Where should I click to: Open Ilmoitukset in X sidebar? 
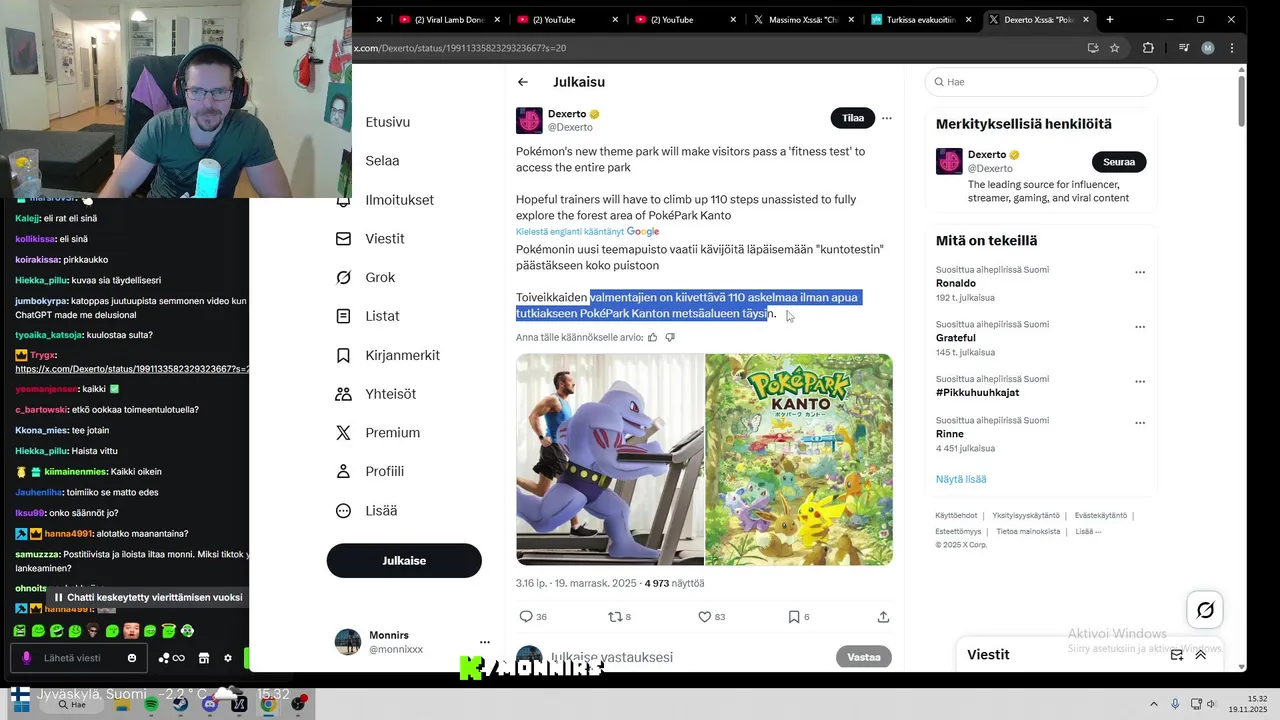[x=399, y=200]
